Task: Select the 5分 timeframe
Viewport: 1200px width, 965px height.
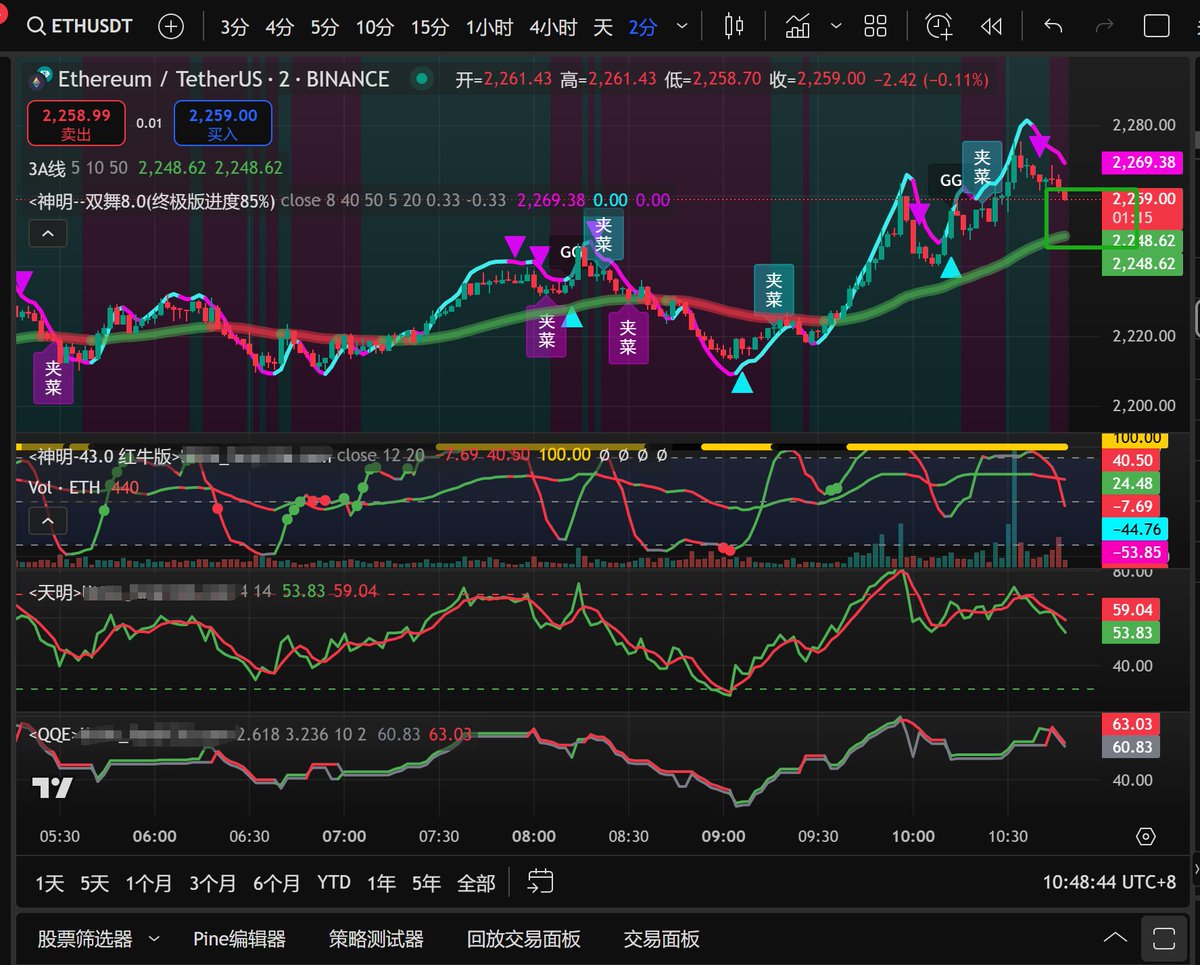Action: (324, 27)
